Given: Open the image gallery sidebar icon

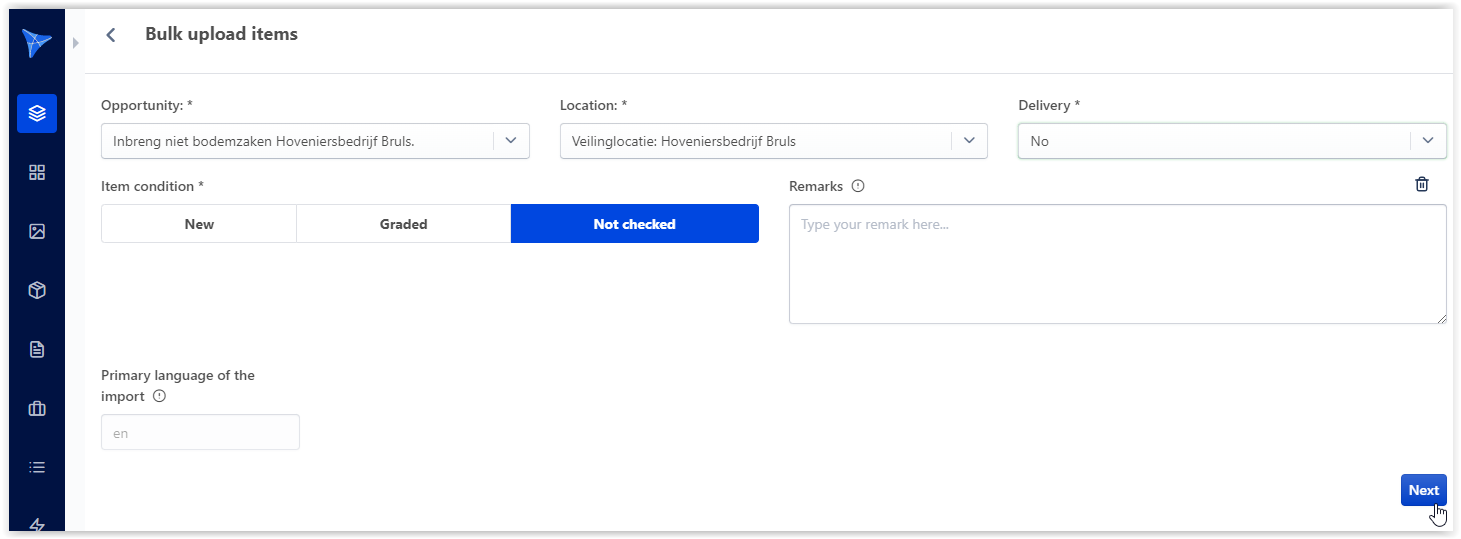Looking at the screenshot, I should click(37, 231).
